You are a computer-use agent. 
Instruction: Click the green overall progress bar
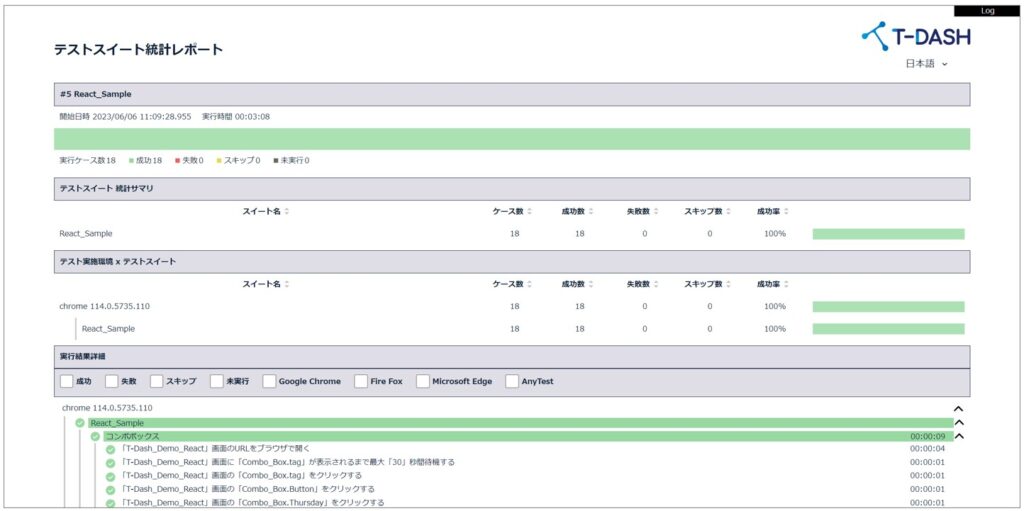pos(511,139)
